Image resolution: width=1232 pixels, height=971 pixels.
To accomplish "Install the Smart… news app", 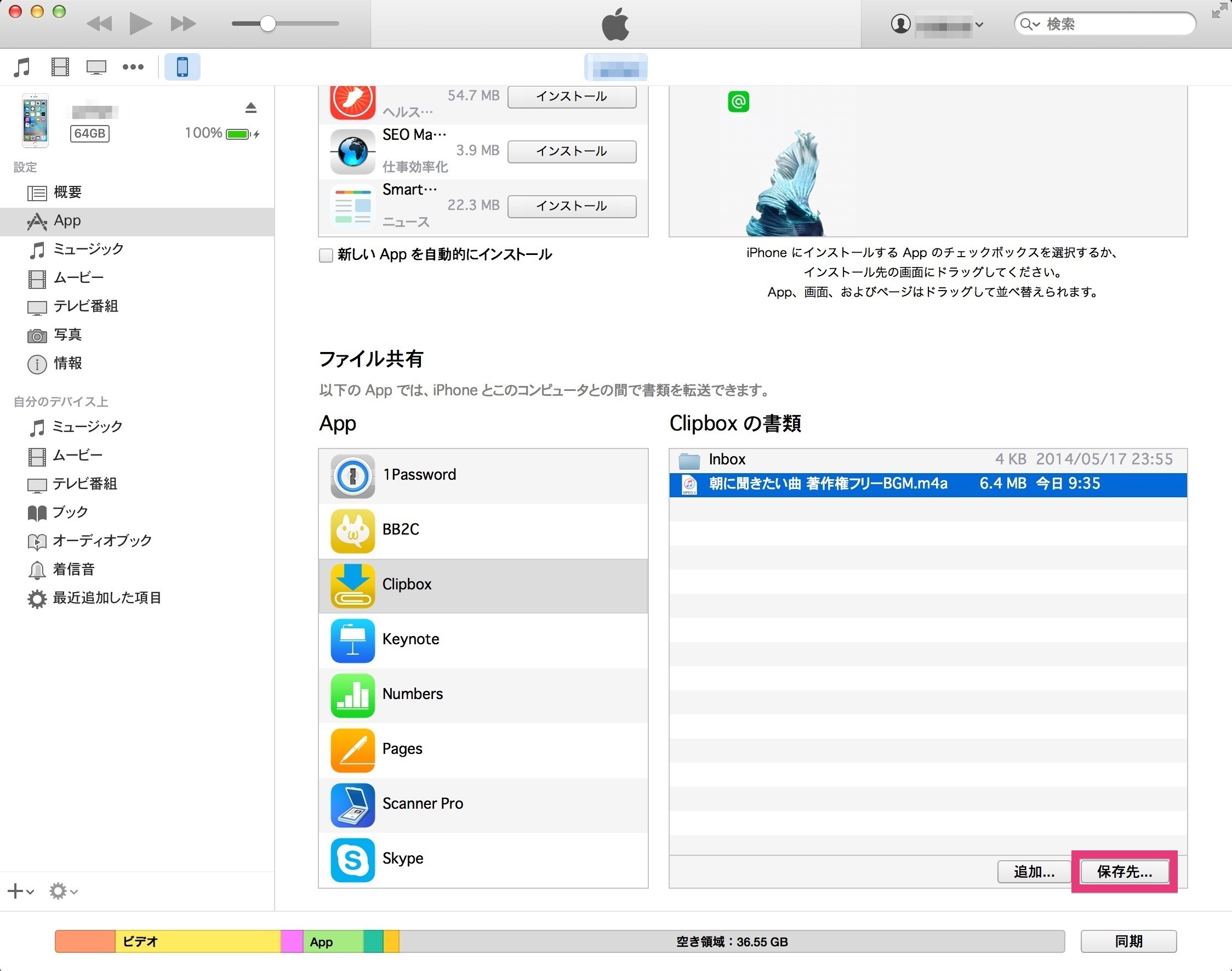I will coord(572,206).
